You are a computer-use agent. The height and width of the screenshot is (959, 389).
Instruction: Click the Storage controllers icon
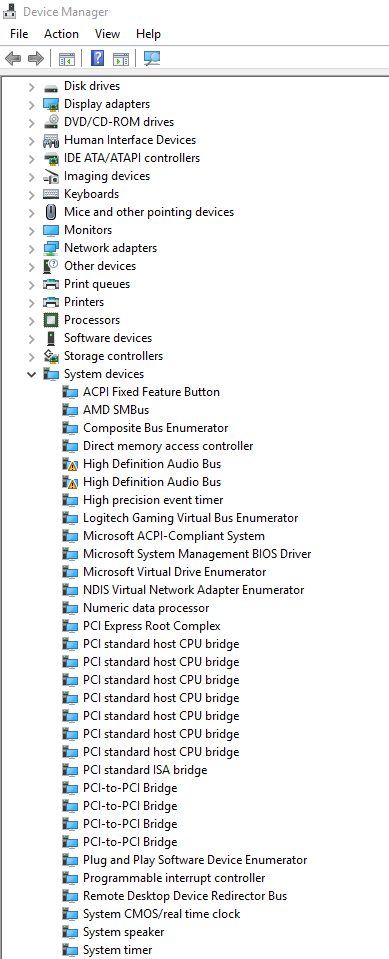(51, 356)
